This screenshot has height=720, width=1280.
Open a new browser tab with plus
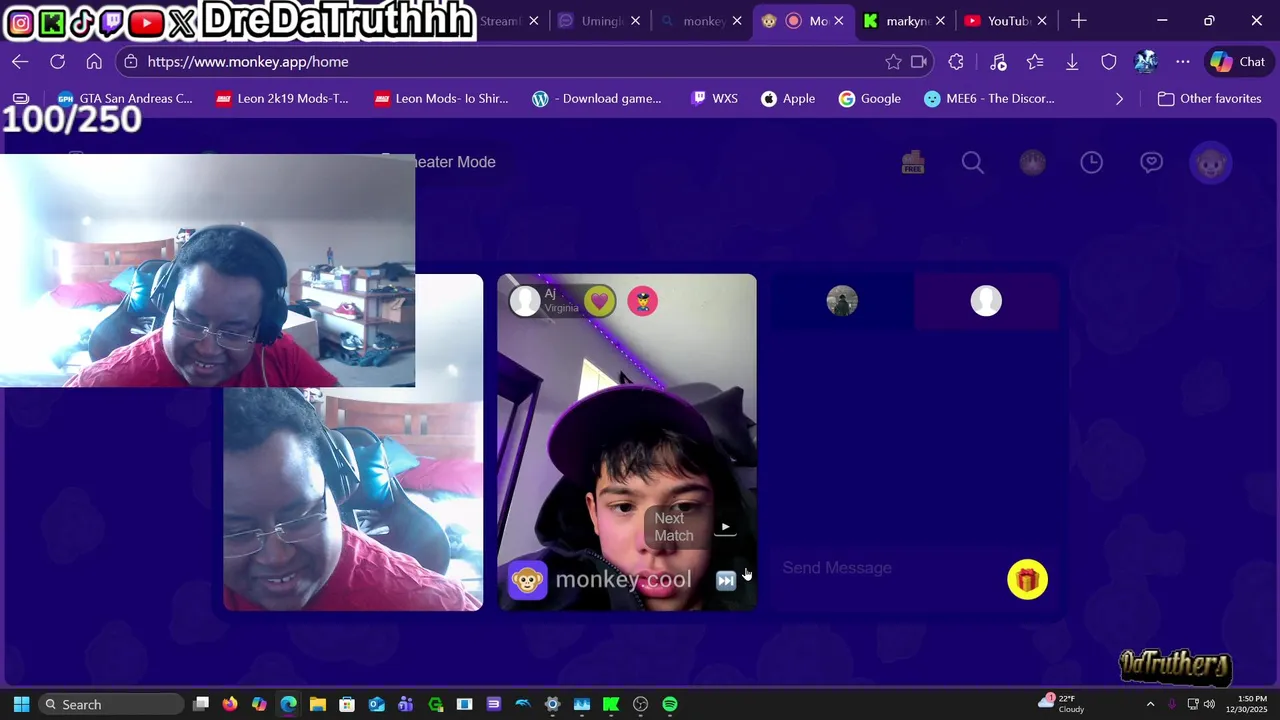click(x=1078, y=21)
